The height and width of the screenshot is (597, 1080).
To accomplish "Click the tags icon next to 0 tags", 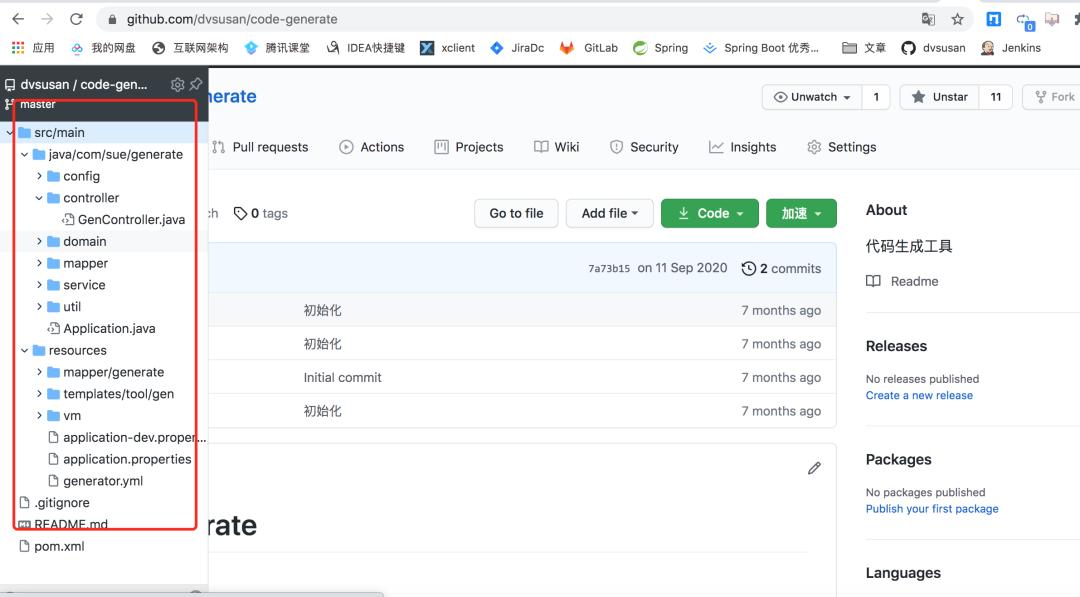I will pyautogui.click(x=240, y=213).
